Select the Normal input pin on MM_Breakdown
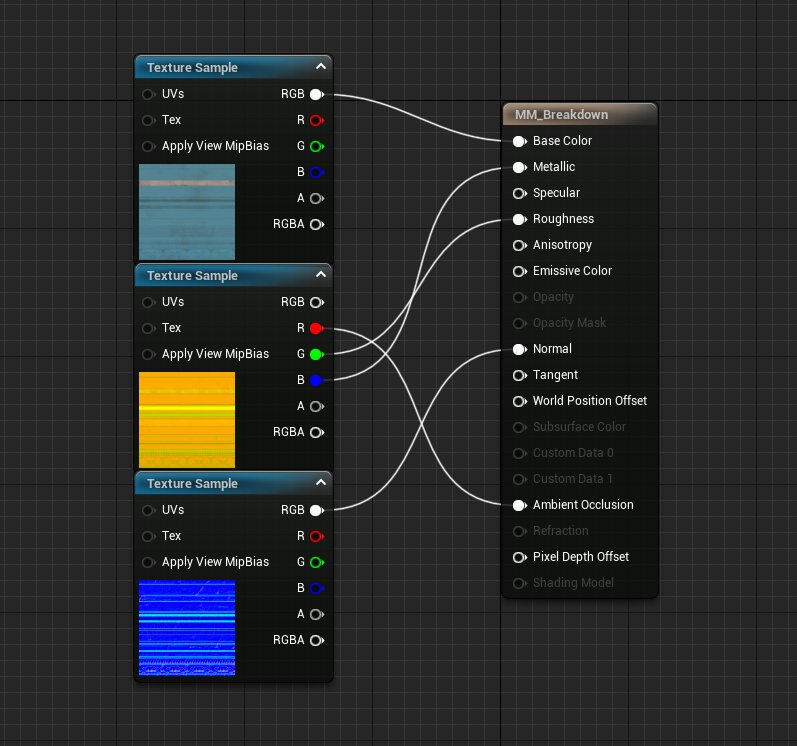 519,349
